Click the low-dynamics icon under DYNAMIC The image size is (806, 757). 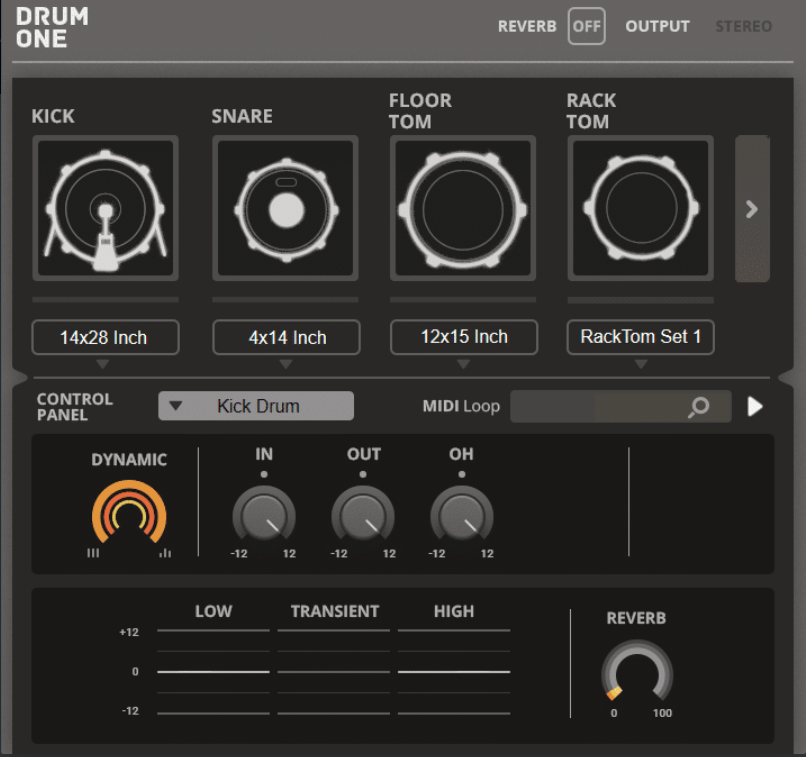93,553
